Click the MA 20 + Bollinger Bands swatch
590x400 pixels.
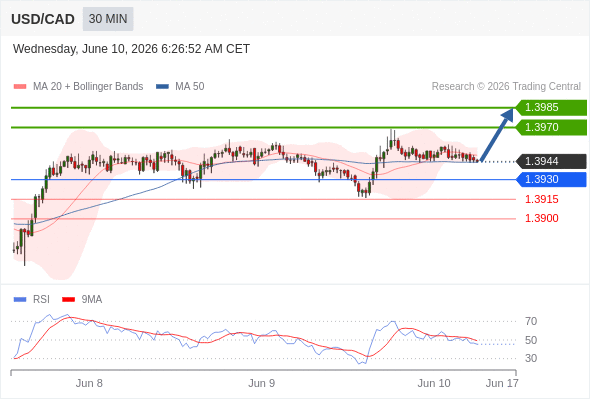[x=20, y=87]
